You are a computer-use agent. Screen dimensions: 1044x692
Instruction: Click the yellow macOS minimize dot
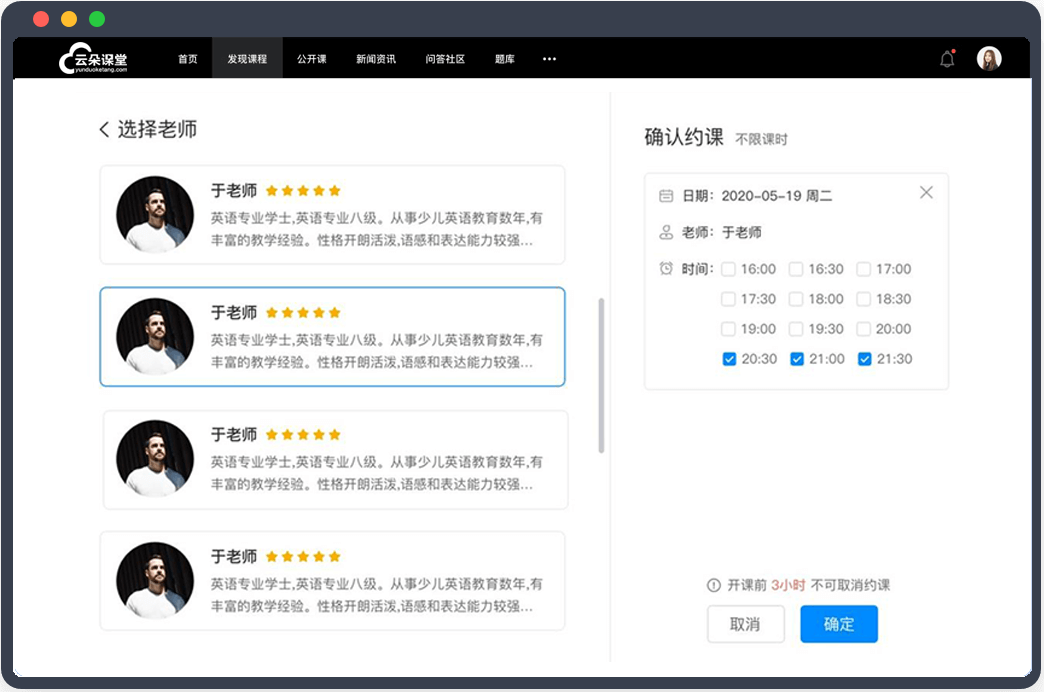point(69,19)
